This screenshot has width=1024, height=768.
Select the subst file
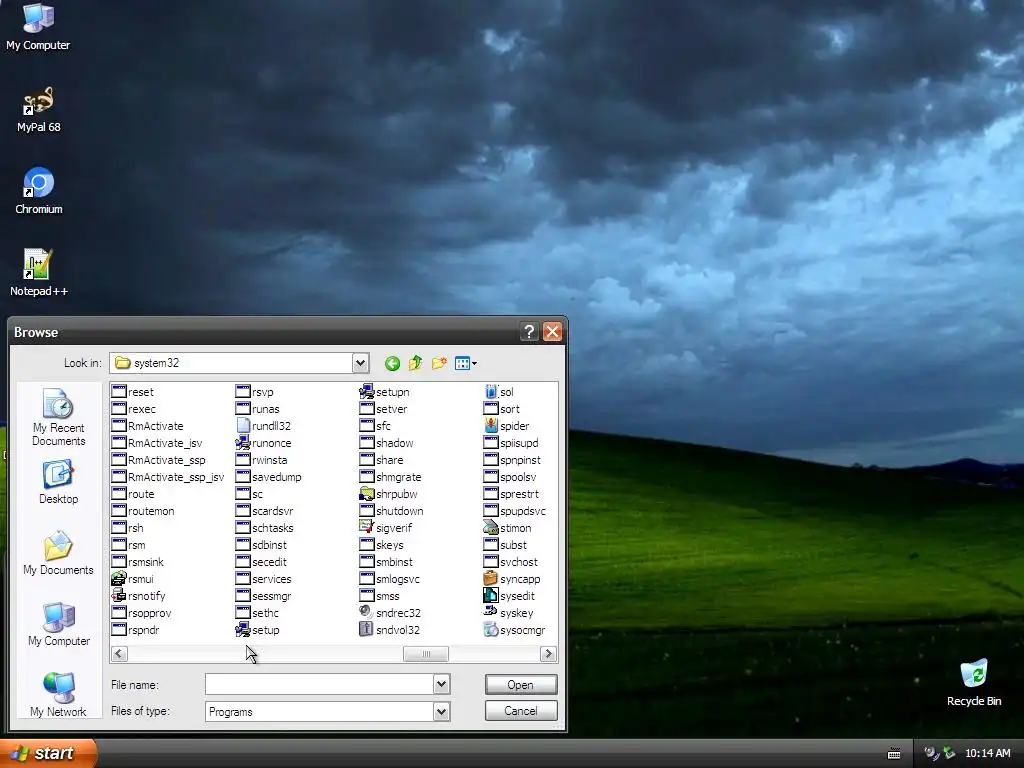(x=505, y=545)
